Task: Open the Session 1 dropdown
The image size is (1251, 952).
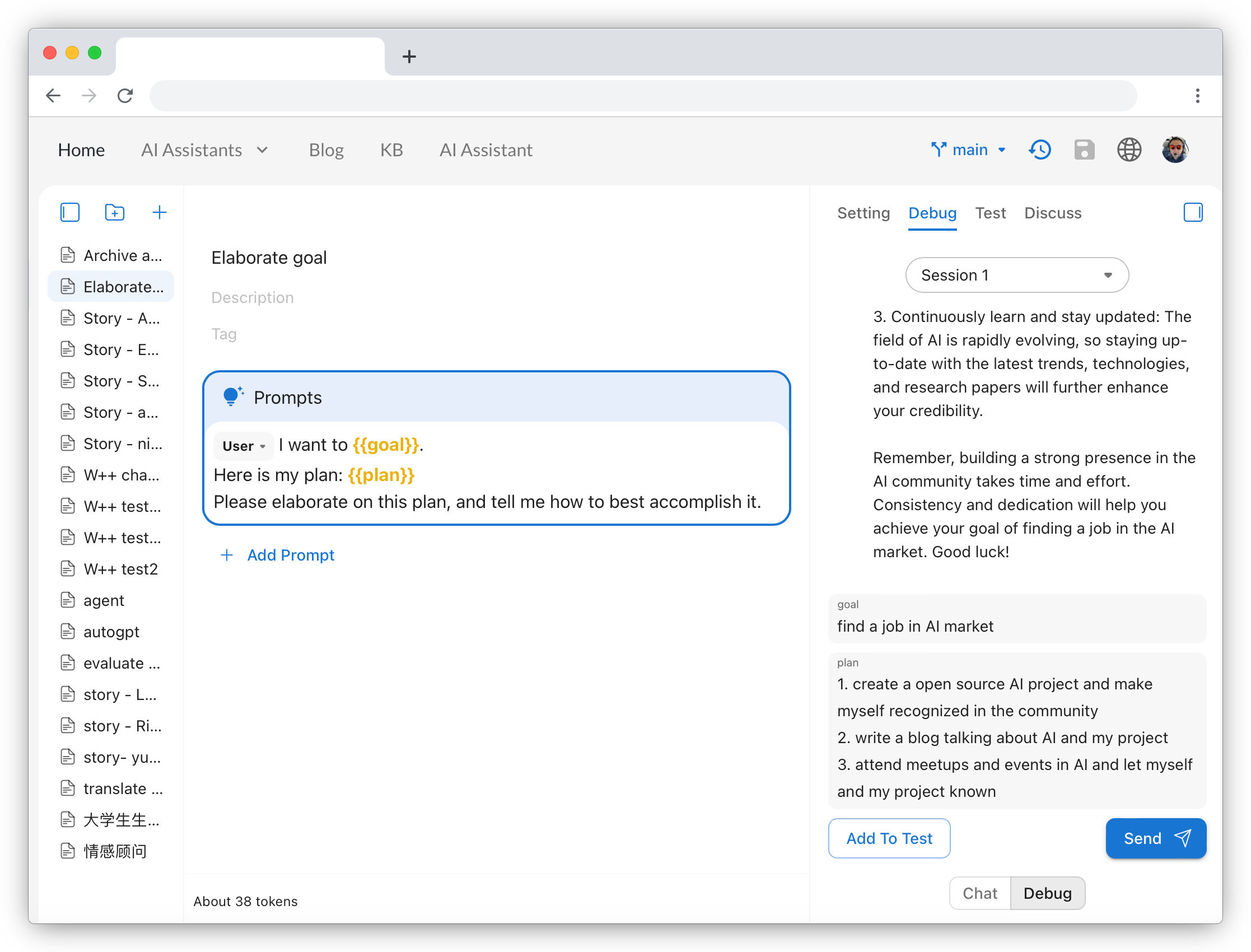Action: 1016,276
